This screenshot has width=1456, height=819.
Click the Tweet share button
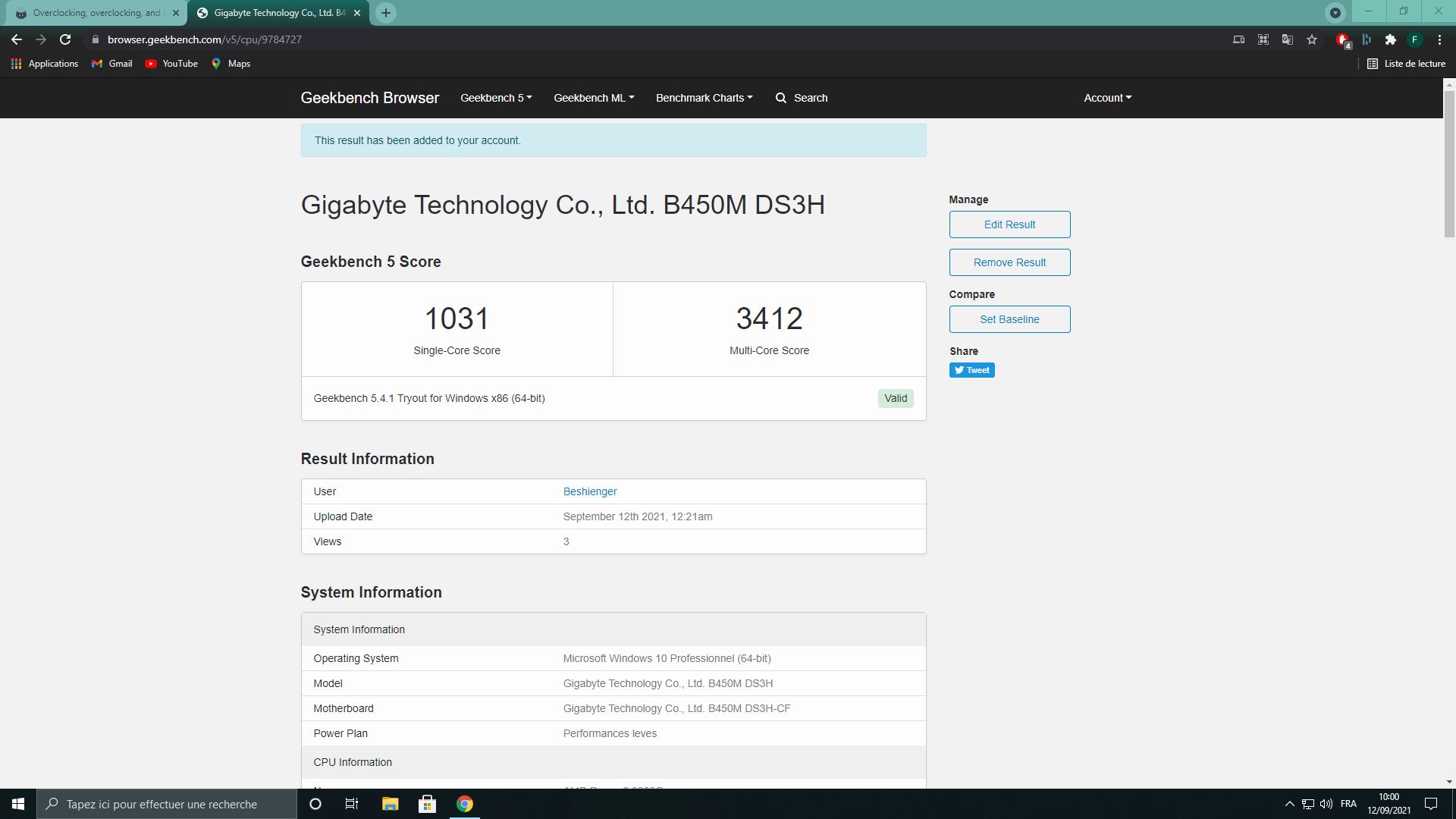click(x=971, y=370)
